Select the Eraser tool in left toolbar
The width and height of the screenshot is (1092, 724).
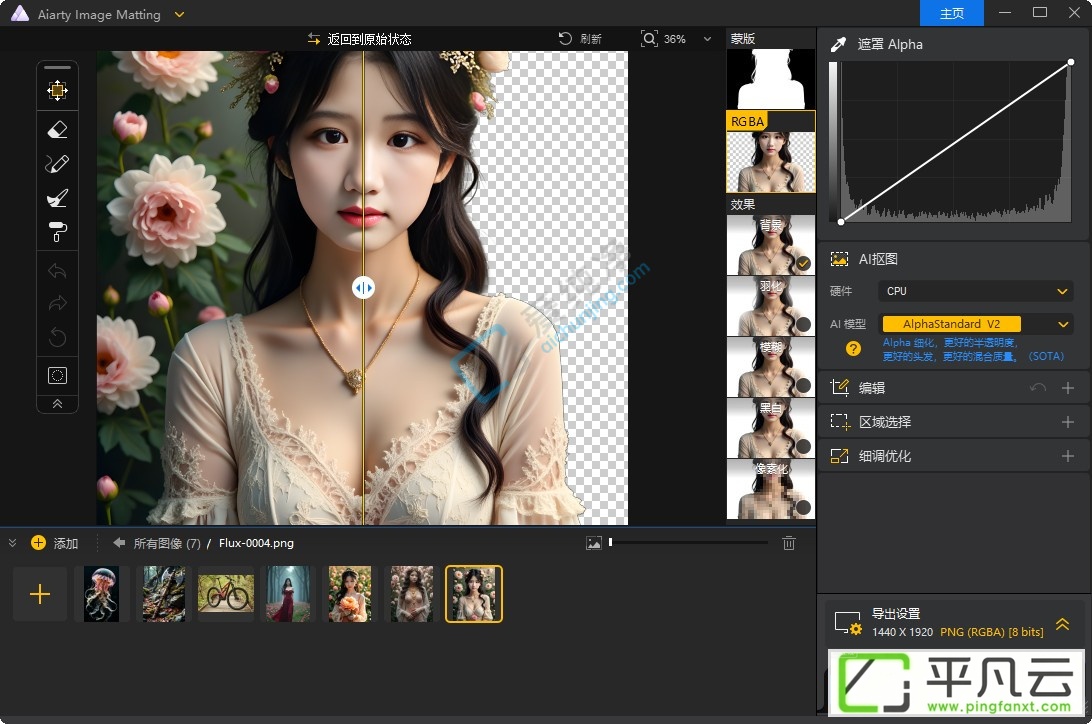click(x=57, y=129)
